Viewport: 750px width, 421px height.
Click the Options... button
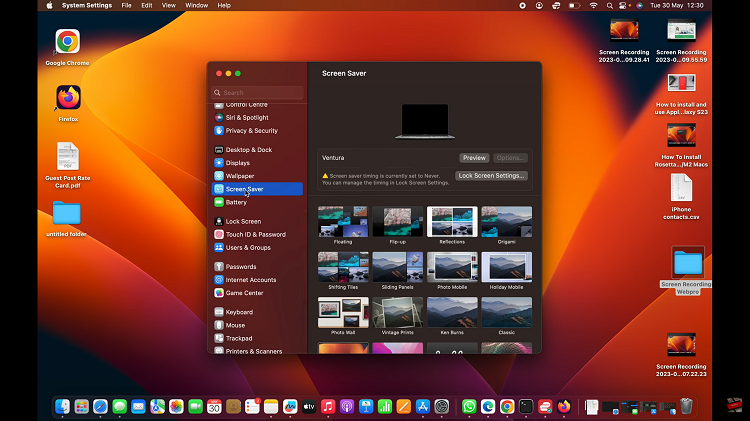pos(510,157)
